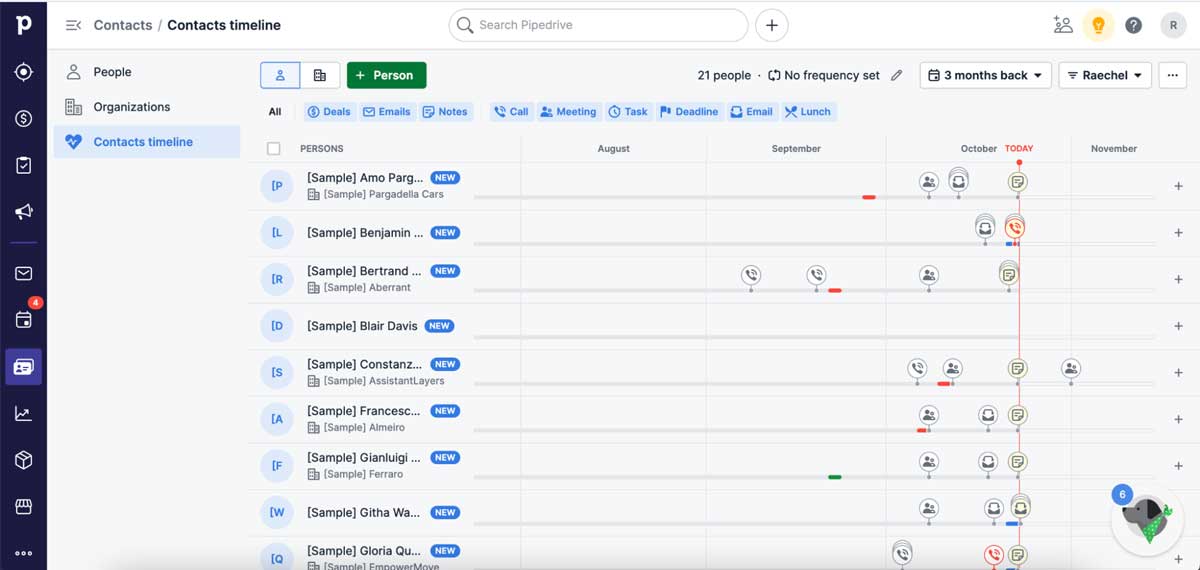Image resolution: width=1200 pixels, height=570 pixels.
Task: Open the invite users icon in header
Action: click(x=1063, y=25)
